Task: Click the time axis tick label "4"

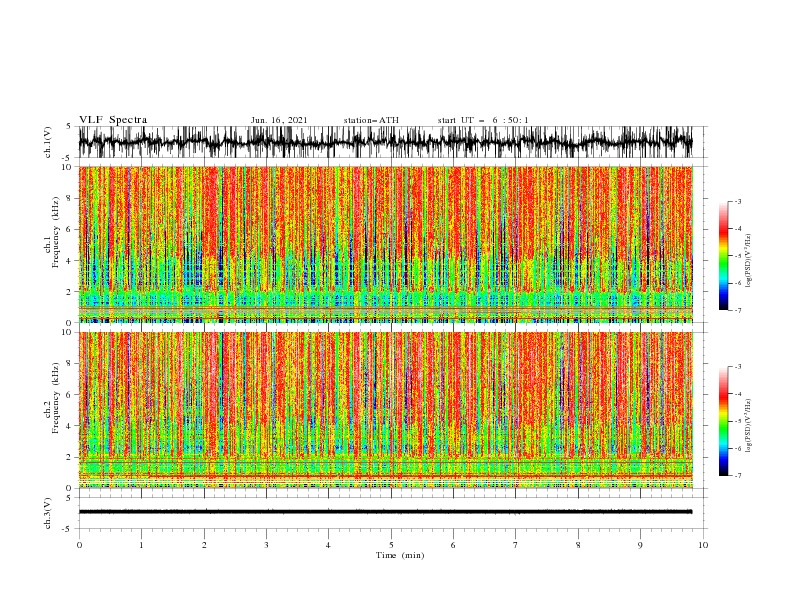Action: tap(329, 545)
